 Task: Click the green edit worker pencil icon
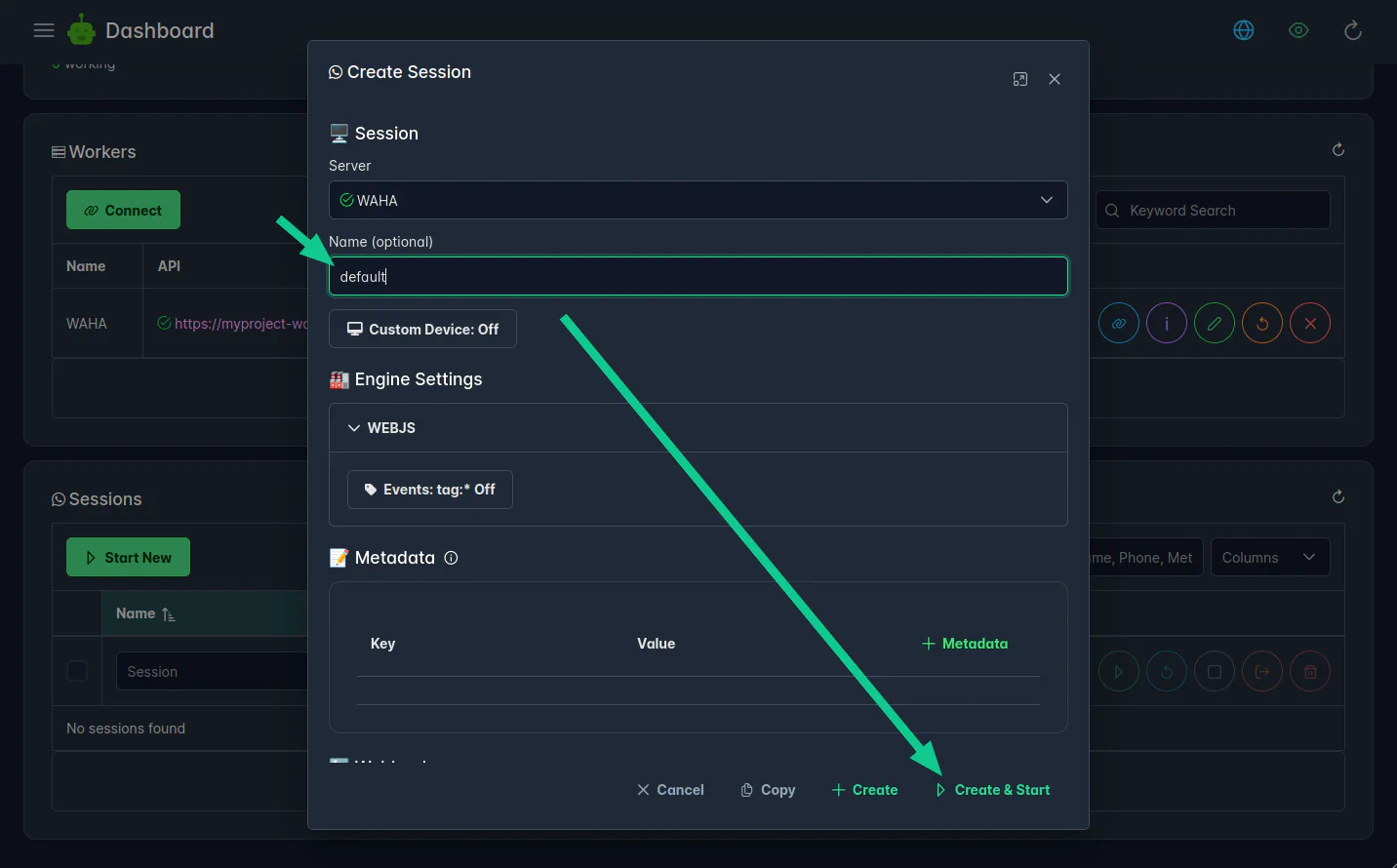[x=1215, y=323]
